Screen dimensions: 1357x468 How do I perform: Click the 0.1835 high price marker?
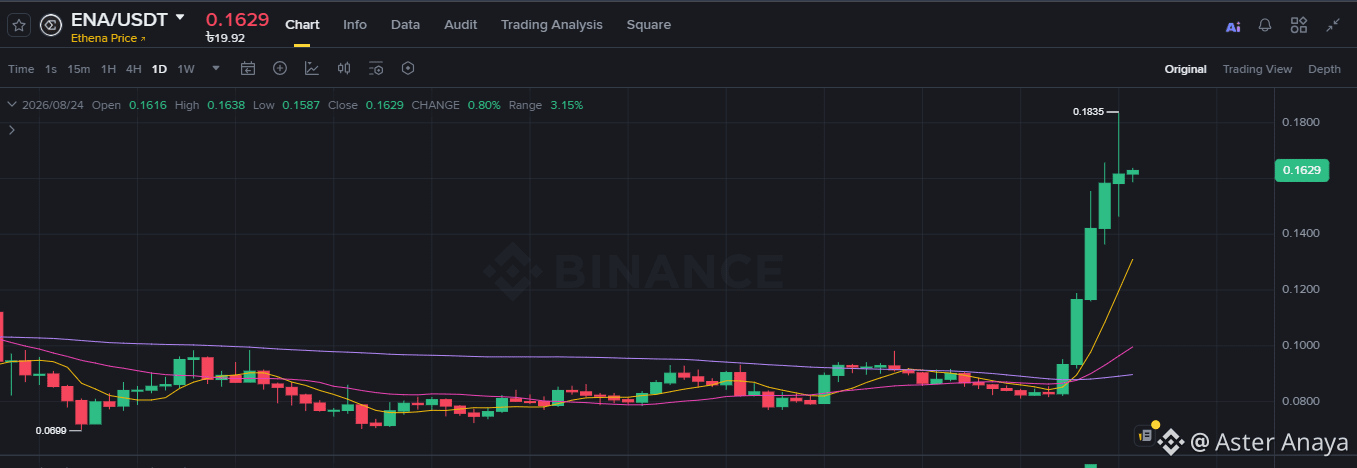(x=1088, y=112)
